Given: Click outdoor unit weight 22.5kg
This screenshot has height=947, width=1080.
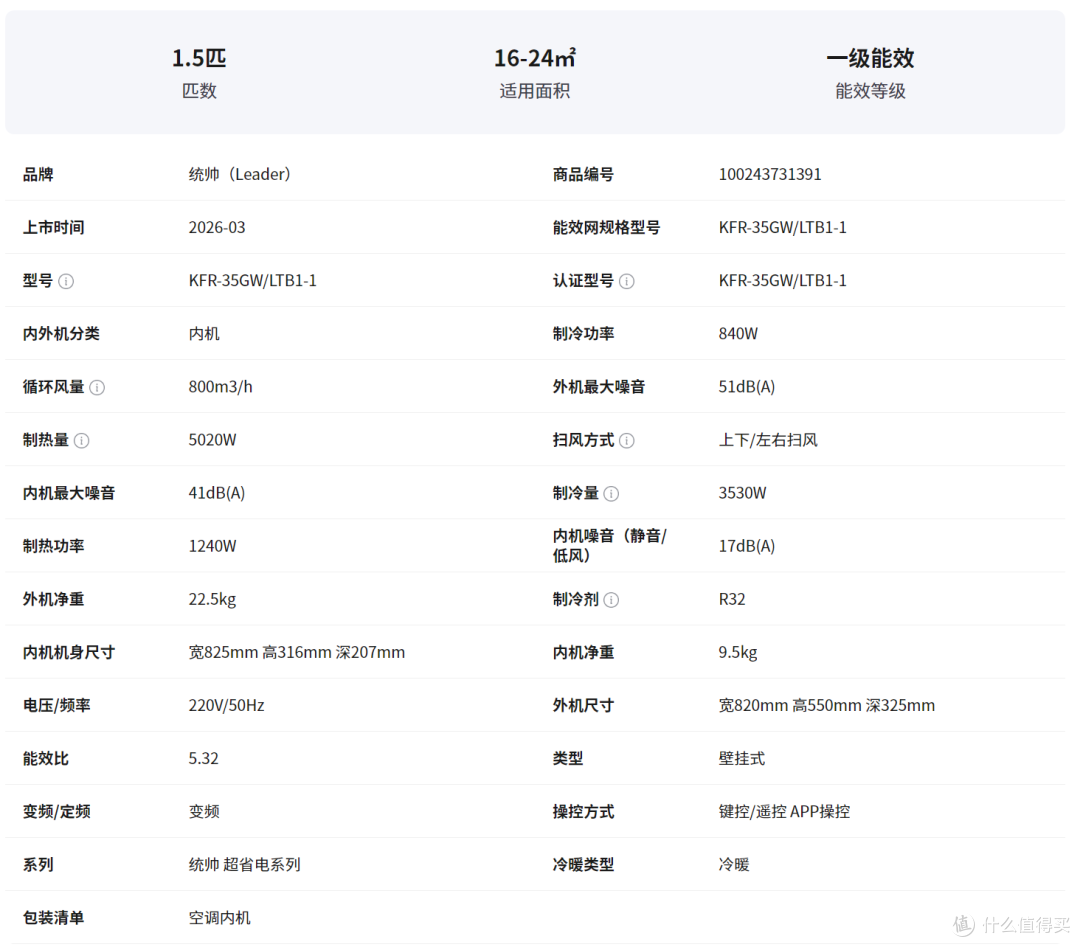Looking at the screenshot, I should pyautogui.click(x=212, y=599).
